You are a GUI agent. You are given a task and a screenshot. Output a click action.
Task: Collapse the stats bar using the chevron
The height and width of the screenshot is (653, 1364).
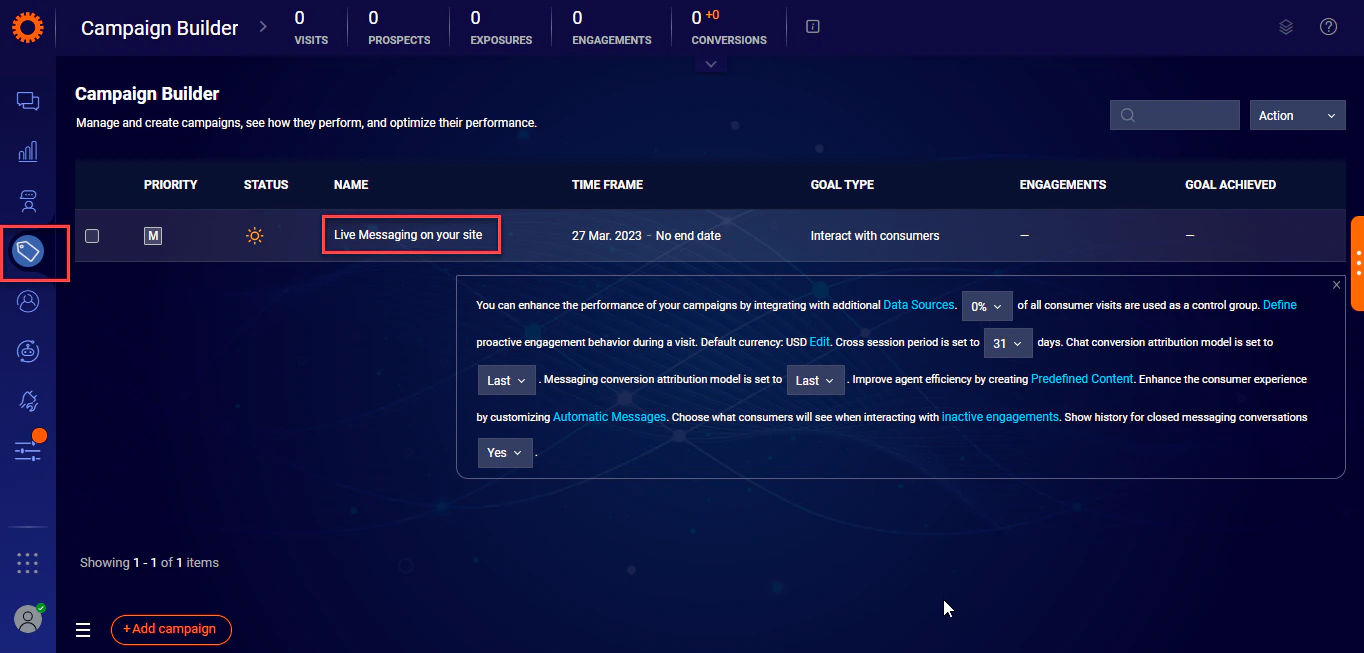(710, 62)
